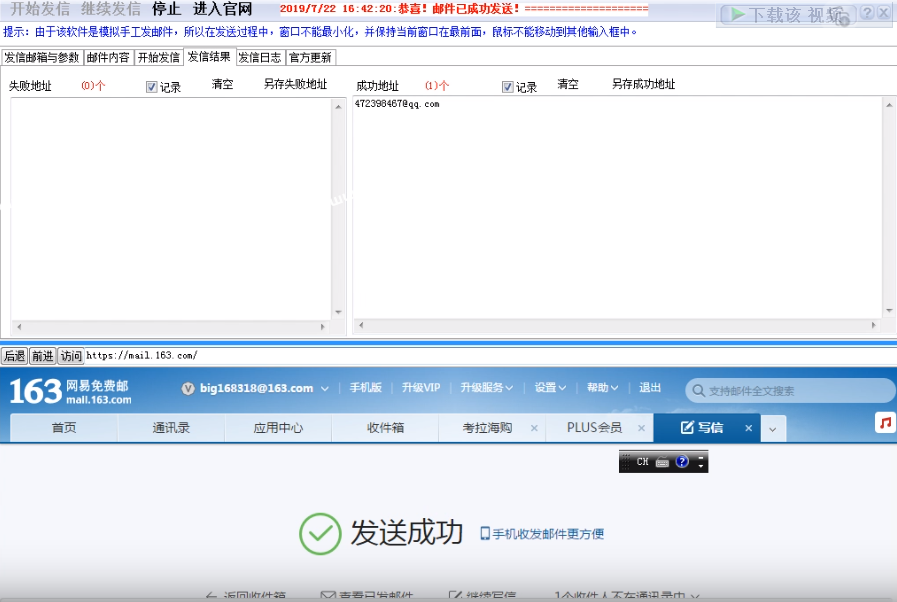
Task: Click the 退出 logout link
Action: coord(650,387)
